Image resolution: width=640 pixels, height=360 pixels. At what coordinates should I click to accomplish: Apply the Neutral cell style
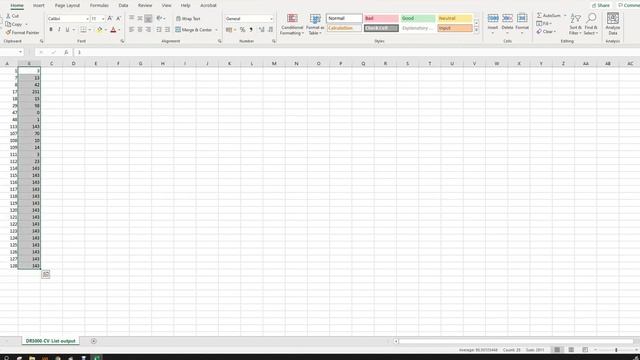455,18
